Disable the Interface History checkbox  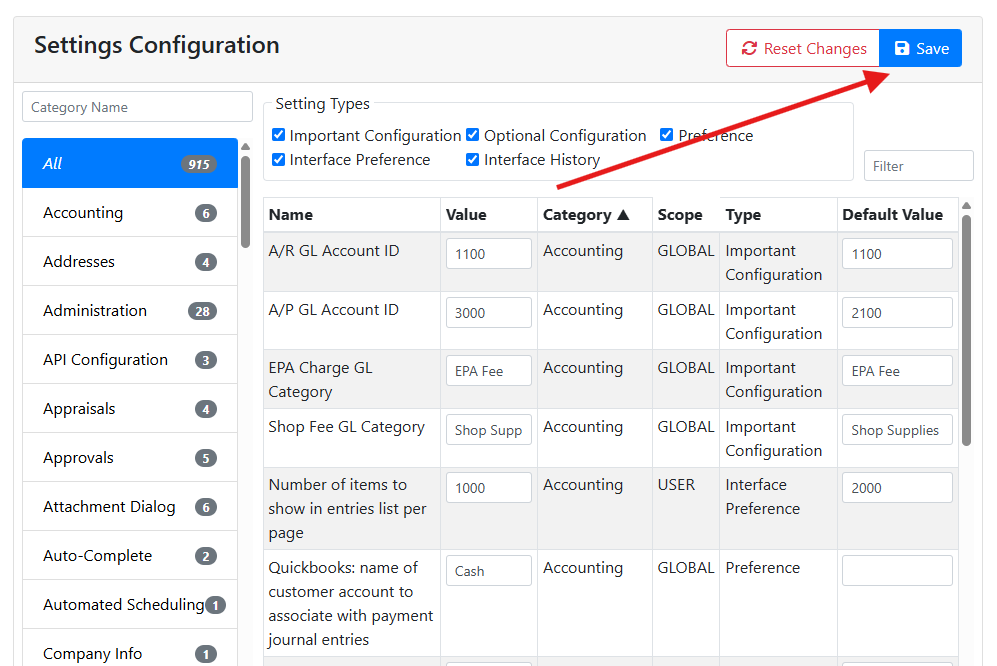[474, 159]
